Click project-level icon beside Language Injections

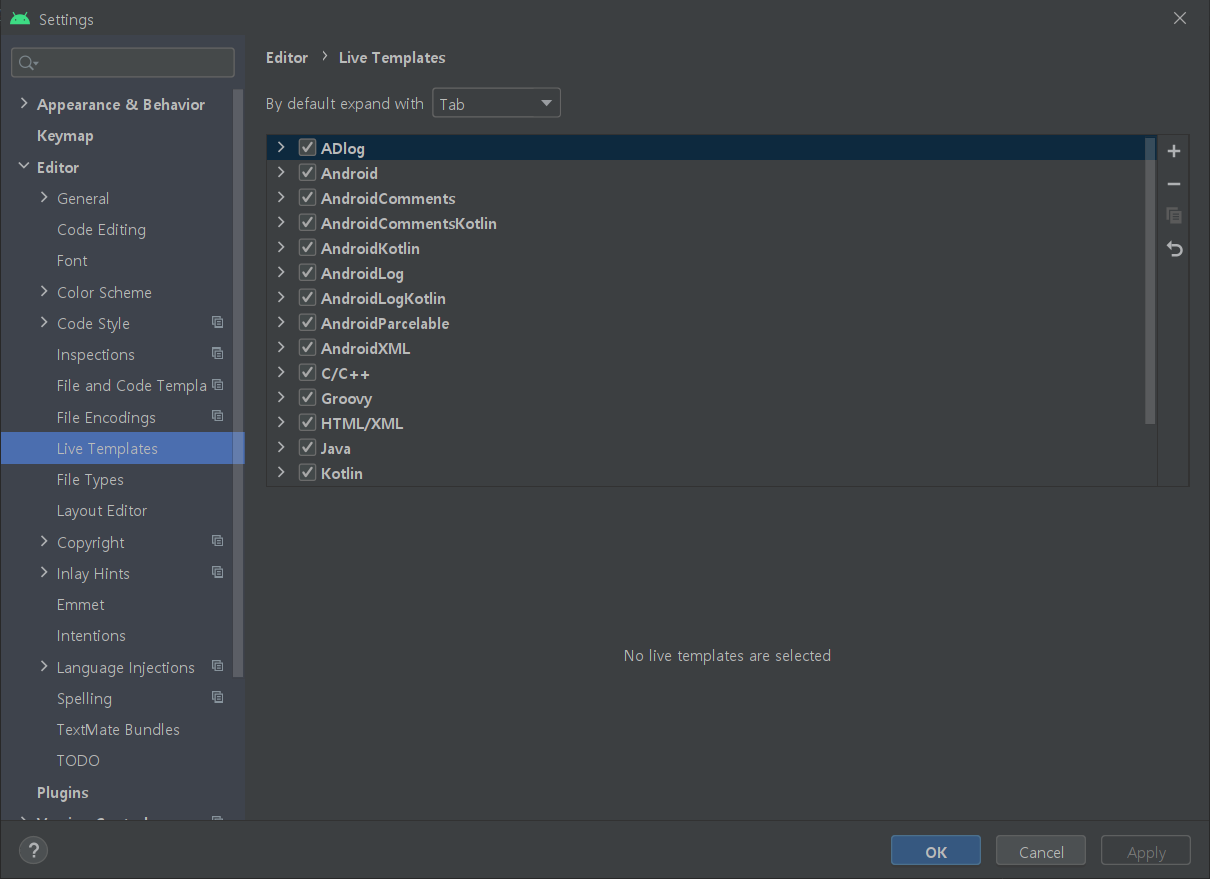click(x=217, y=666)
